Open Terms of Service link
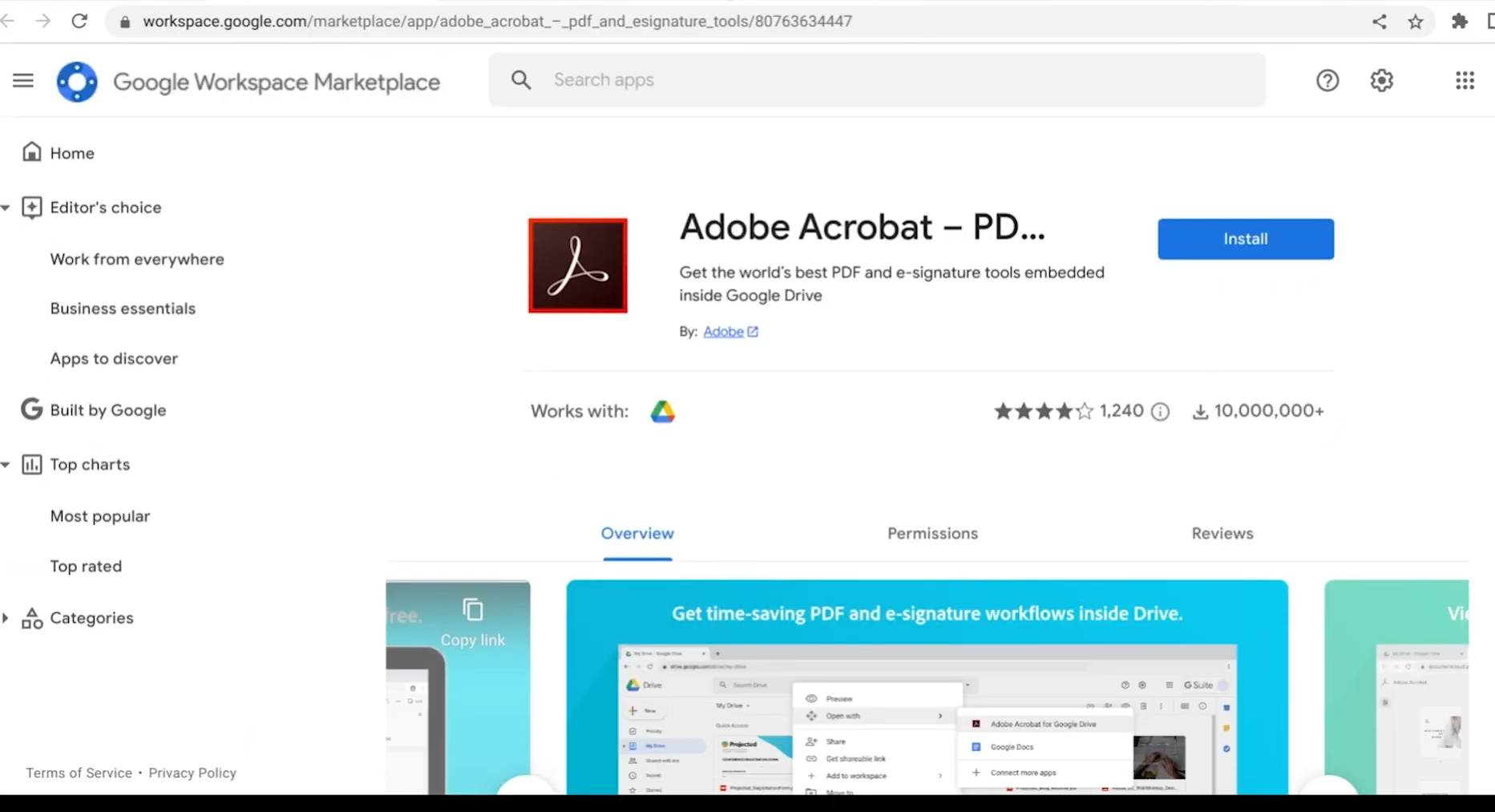Screen dimensions: 1495x812 [x=79, y=773]
